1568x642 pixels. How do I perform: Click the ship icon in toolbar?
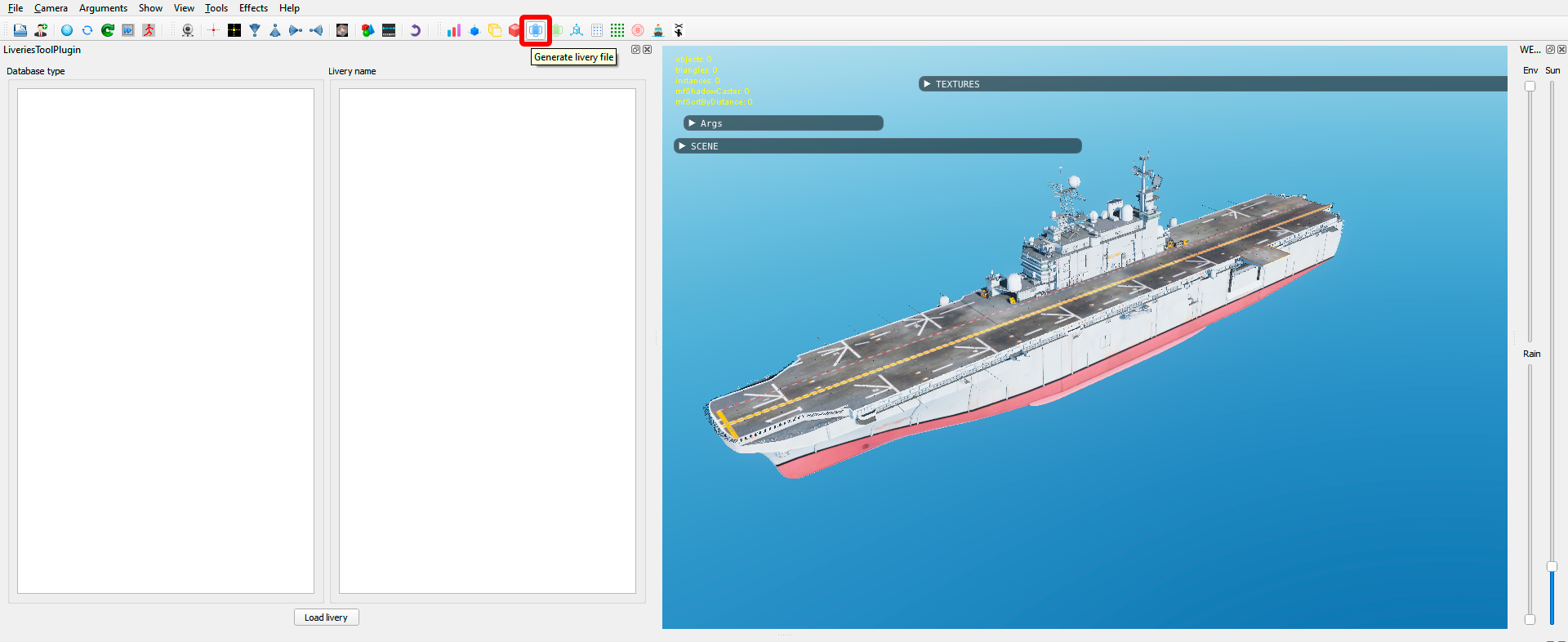[x=658, y=30]
